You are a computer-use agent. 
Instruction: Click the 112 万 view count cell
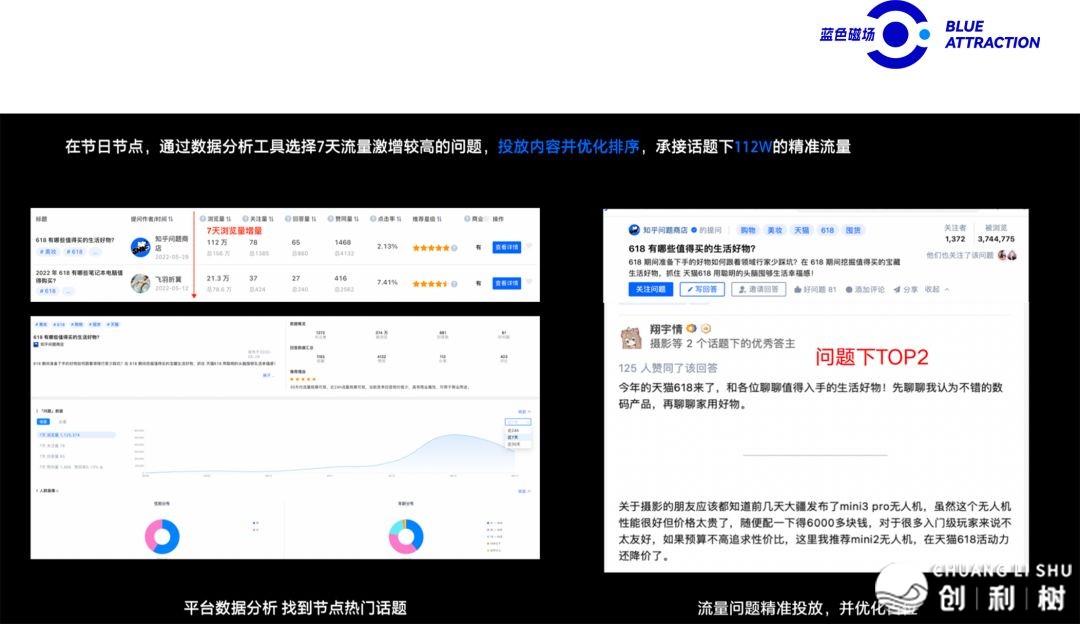point(217,242)
